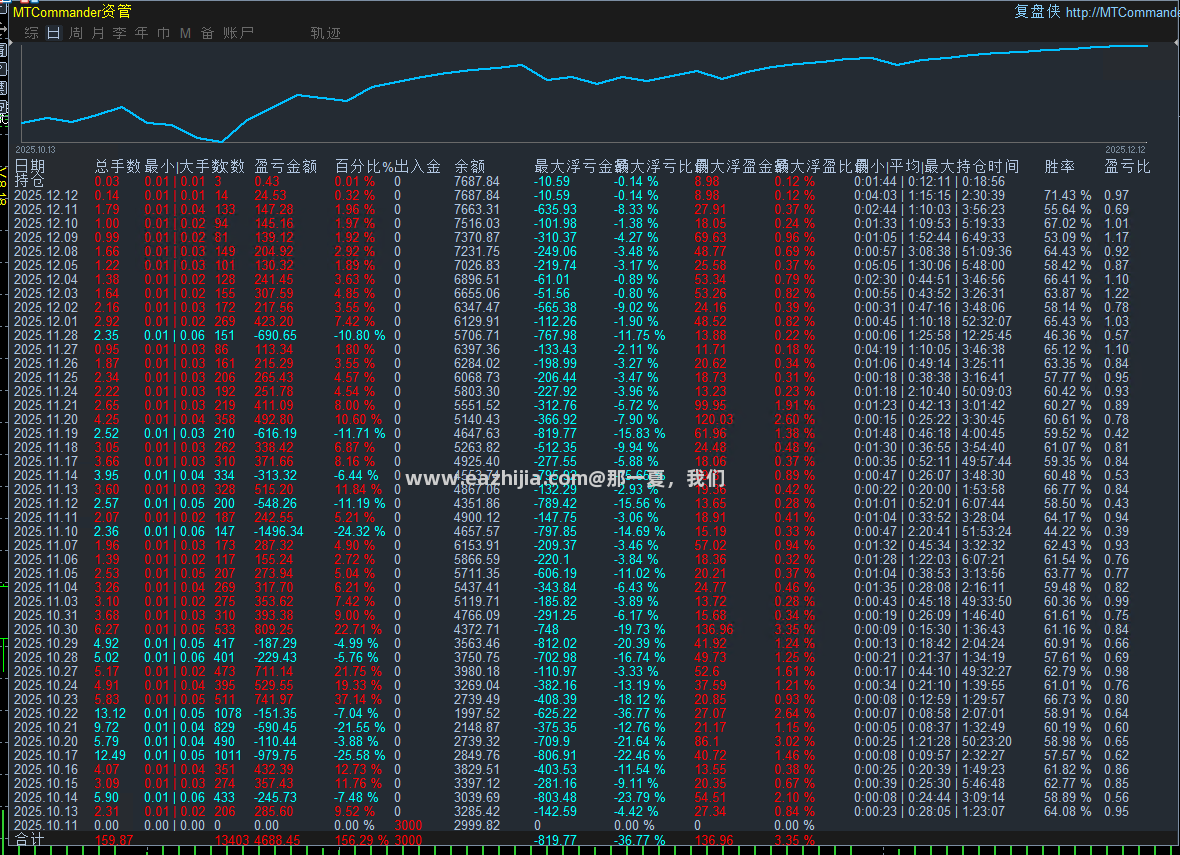Select the 2025.10.17 date row
The image size is (1180, 855).
pyautogui.click(x=46, y=756)
